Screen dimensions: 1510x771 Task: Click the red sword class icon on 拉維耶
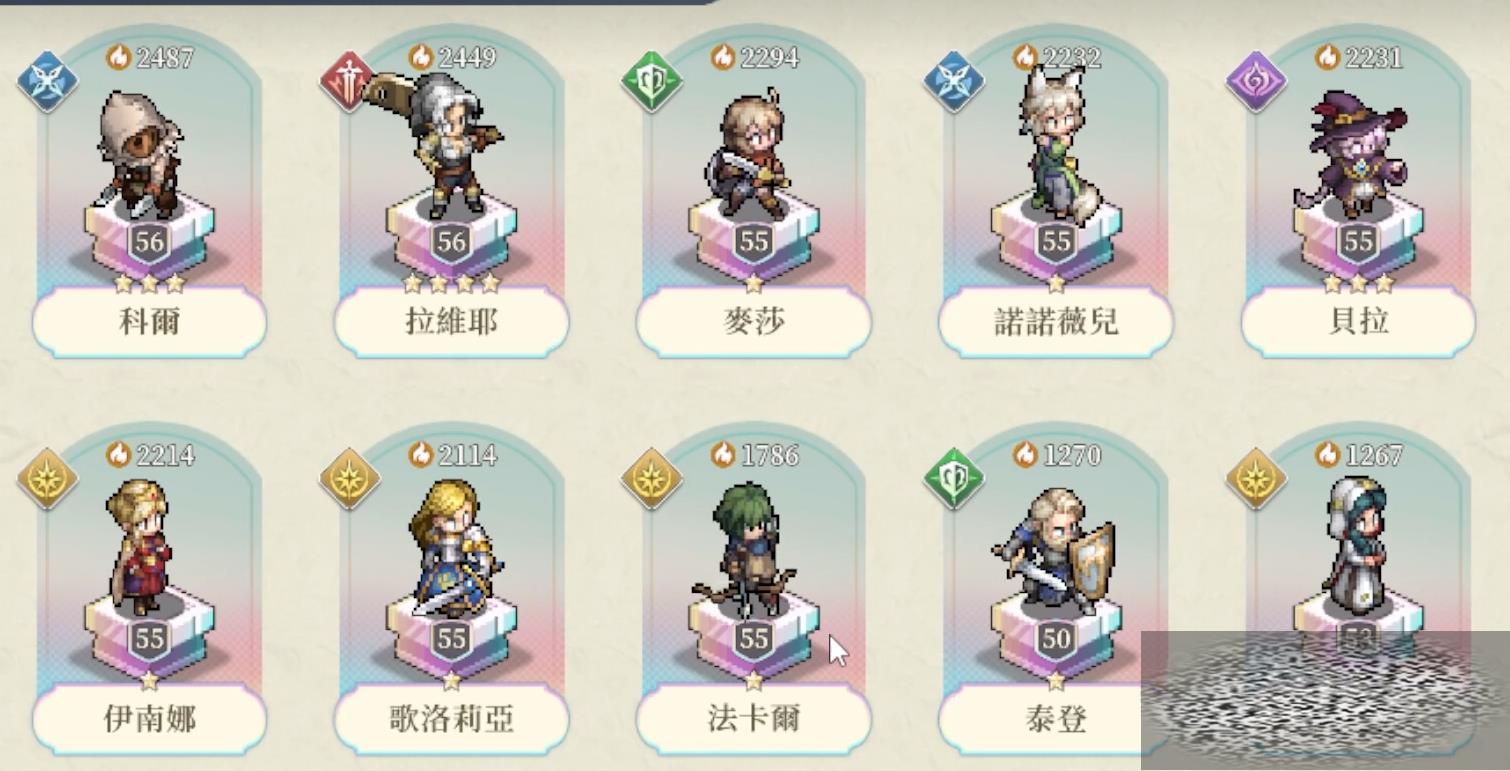349,82
